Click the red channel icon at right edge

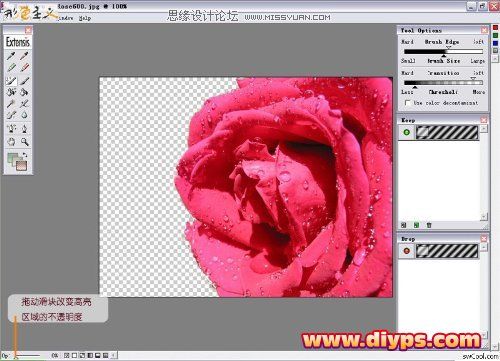click(496, 27)
